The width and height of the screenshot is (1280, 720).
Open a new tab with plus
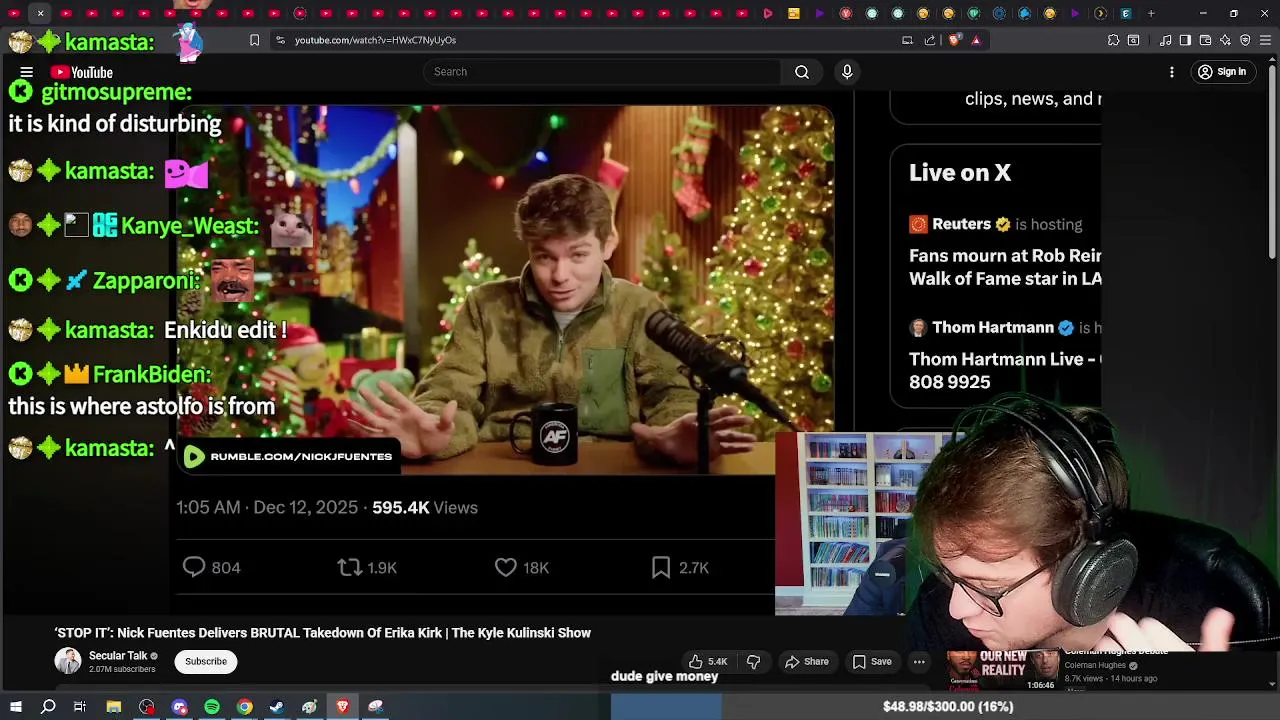1151,13
